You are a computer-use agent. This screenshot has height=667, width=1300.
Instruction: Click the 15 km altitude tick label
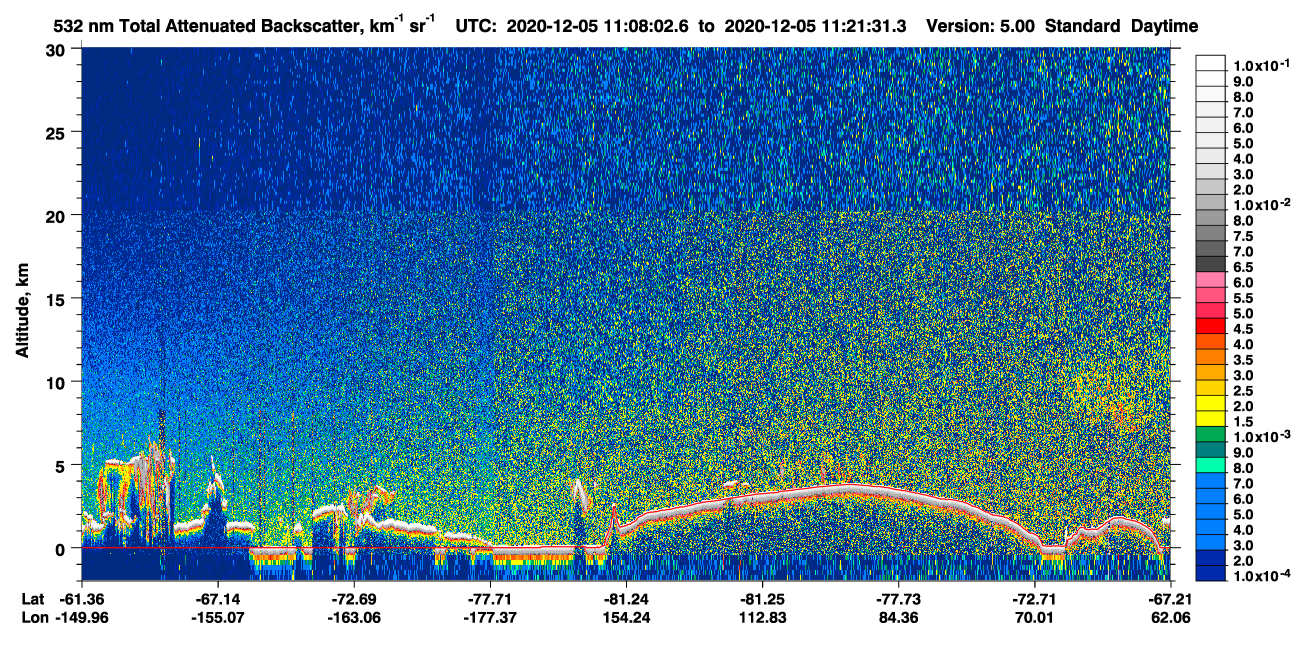tap(56, 298)
